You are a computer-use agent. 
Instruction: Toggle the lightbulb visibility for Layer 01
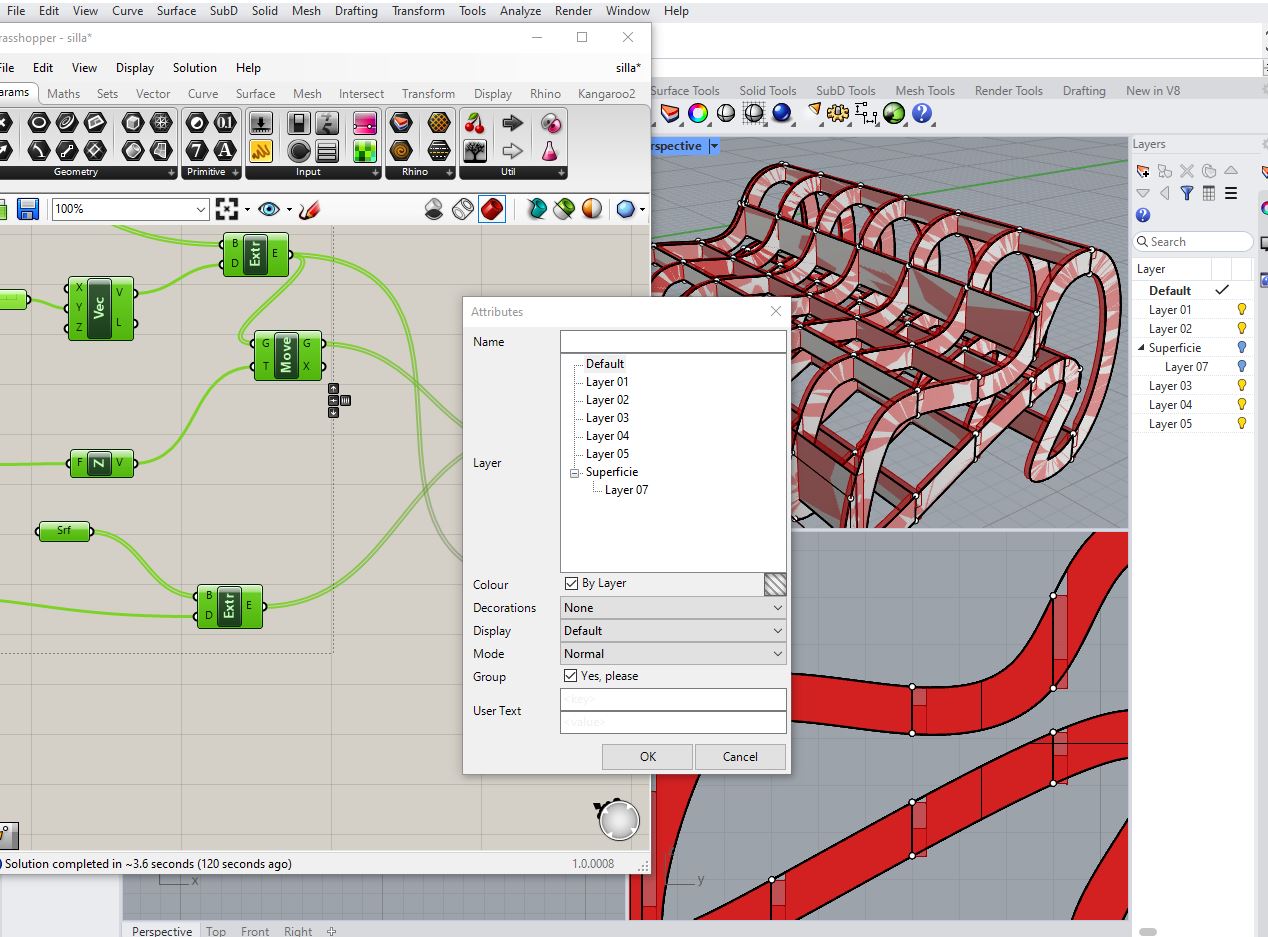click(x=1240, y=310)
